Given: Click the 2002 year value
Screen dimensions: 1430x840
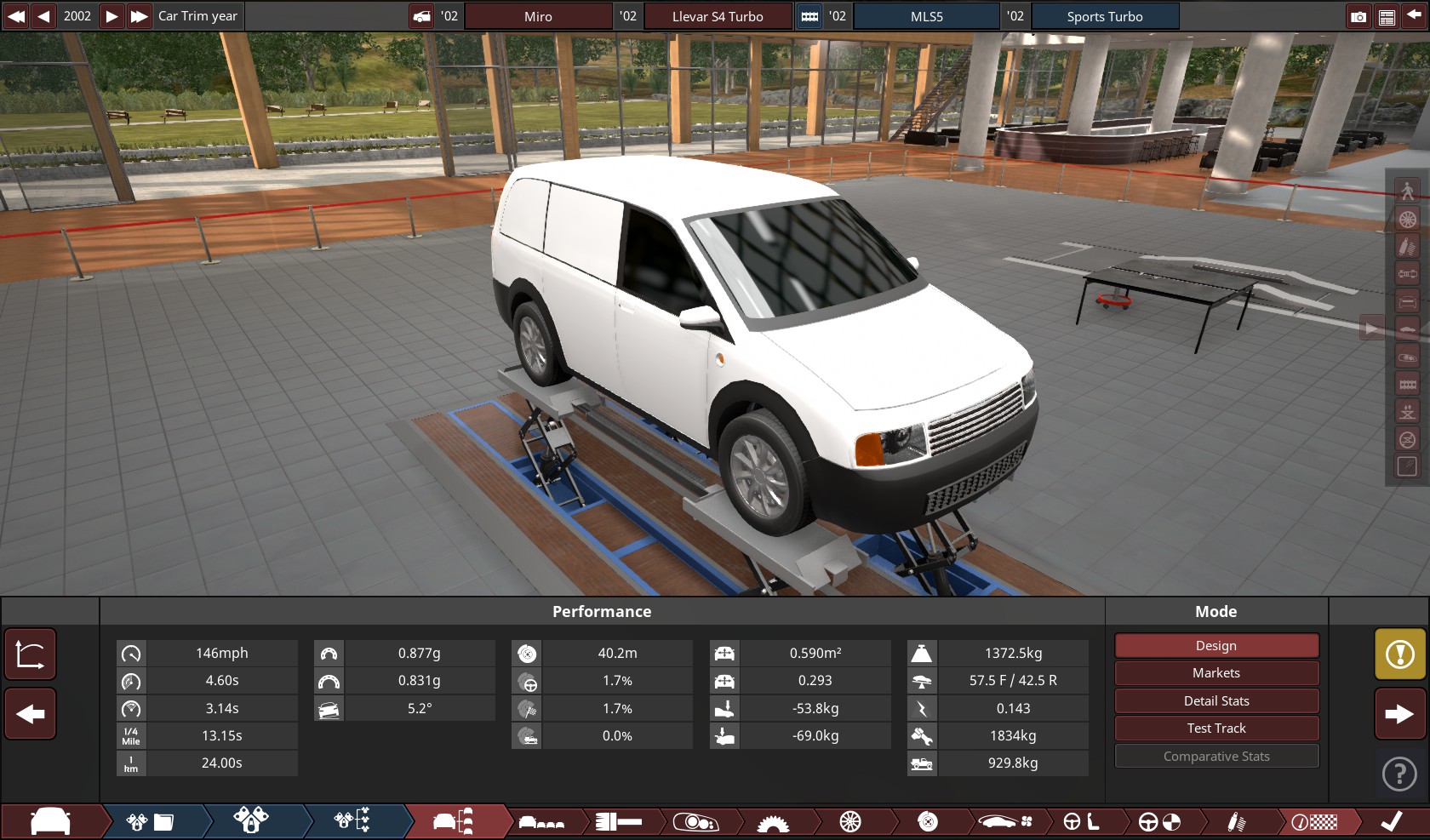Looking at the screenshot, I should [x=77, y=16].
